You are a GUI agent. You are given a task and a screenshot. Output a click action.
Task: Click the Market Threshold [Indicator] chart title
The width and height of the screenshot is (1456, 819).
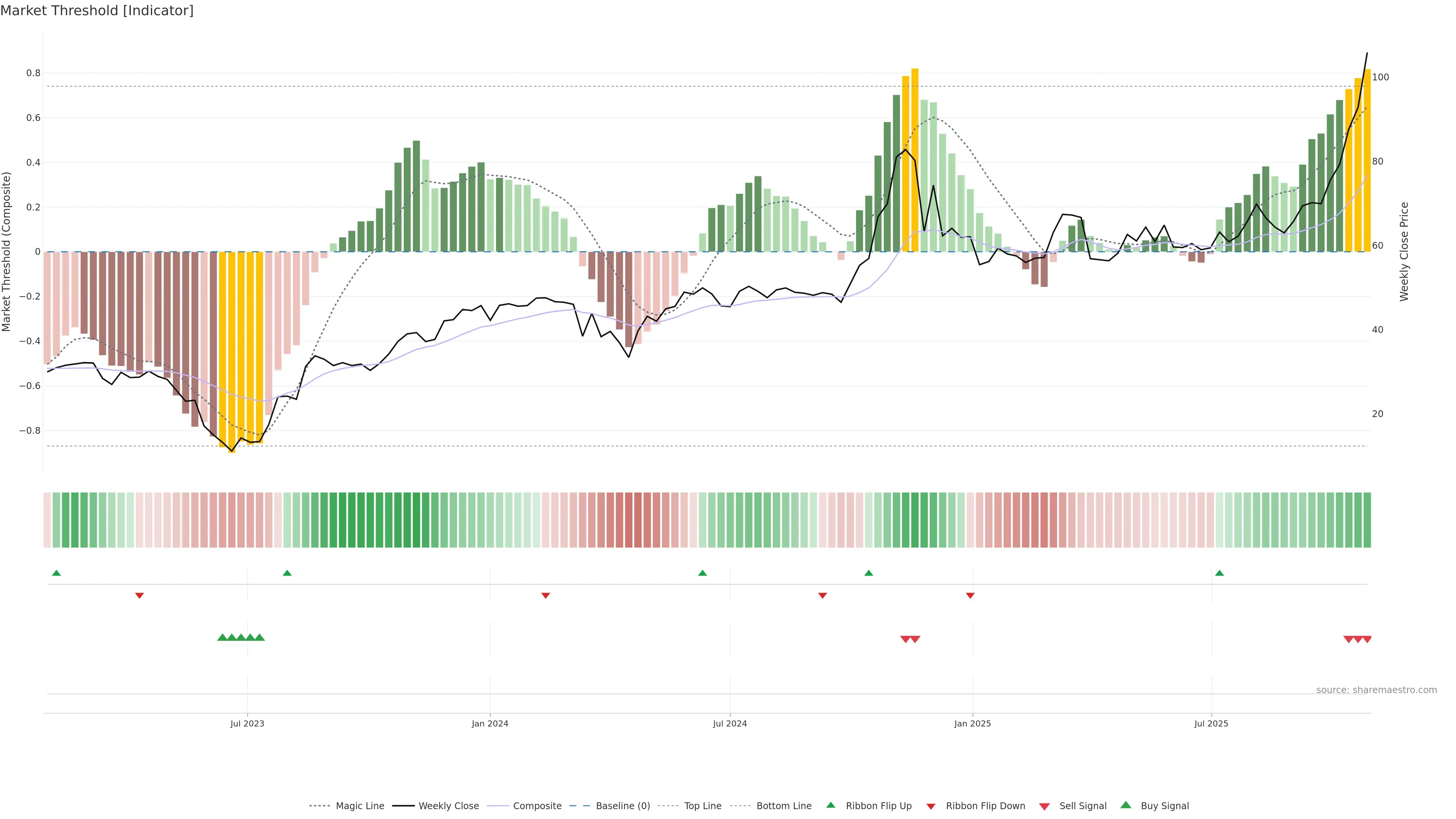(x=97, y=11)
